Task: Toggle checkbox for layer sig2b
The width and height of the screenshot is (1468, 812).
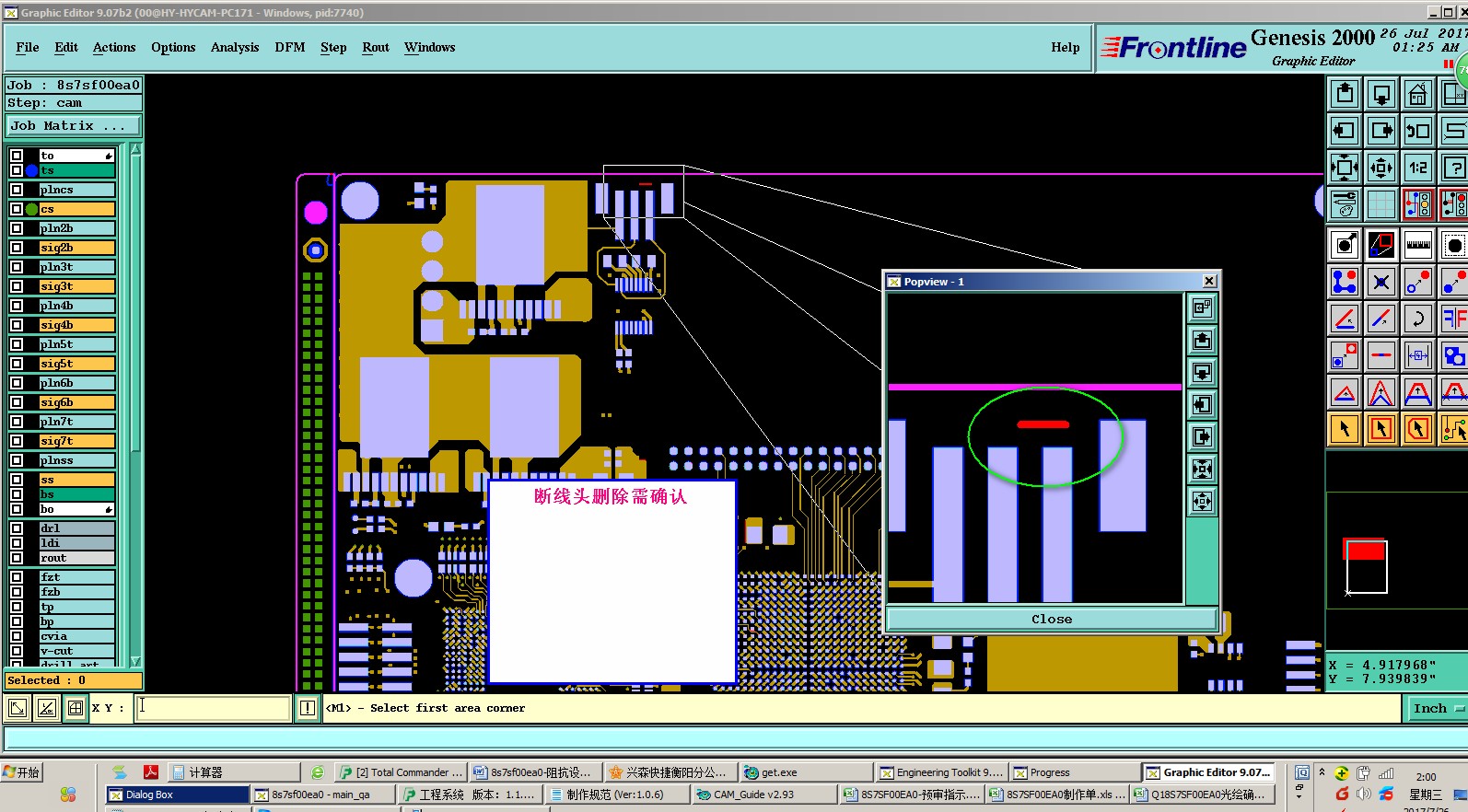Action: click(17, 248)
